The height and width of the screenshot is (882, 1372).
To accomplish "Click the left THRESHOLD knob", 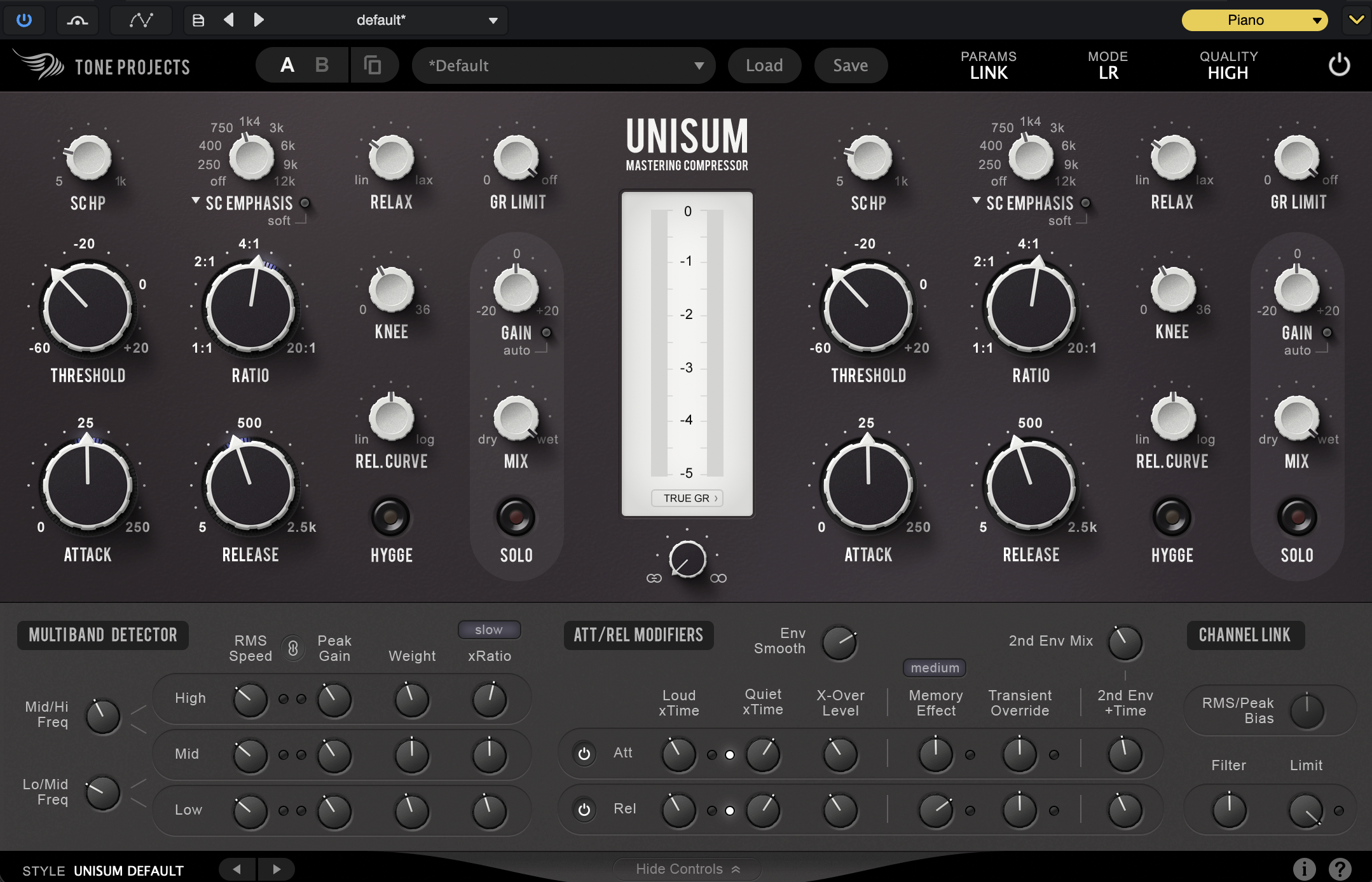I will tap(87, 307).
